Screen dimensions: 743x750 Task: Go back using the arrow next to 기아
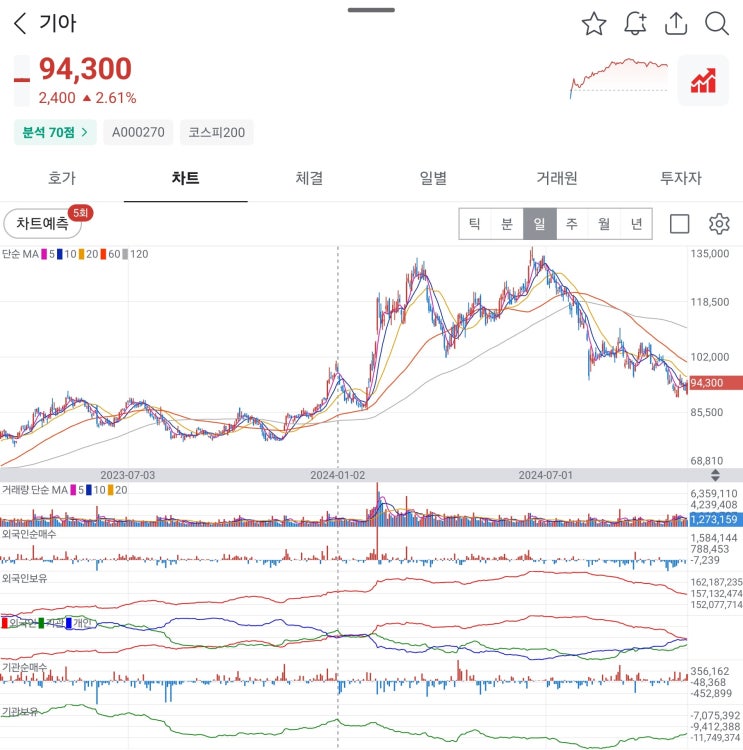tap(20, 23)
